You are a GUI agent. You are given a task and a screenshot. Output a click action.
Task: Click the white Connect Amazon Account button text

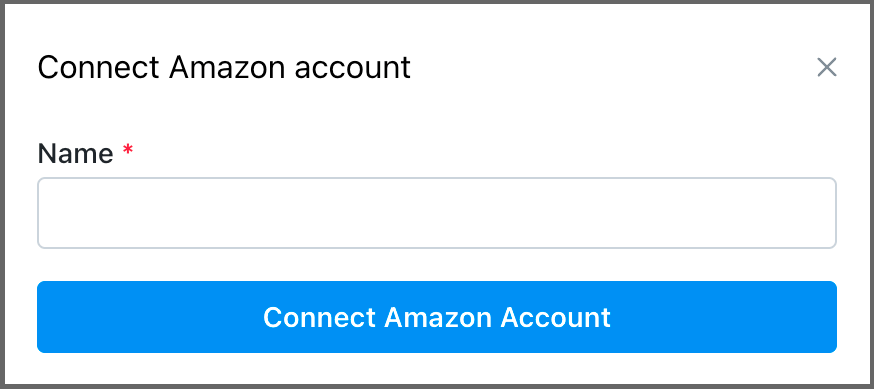pyautogui.click(x=436, y=317)
